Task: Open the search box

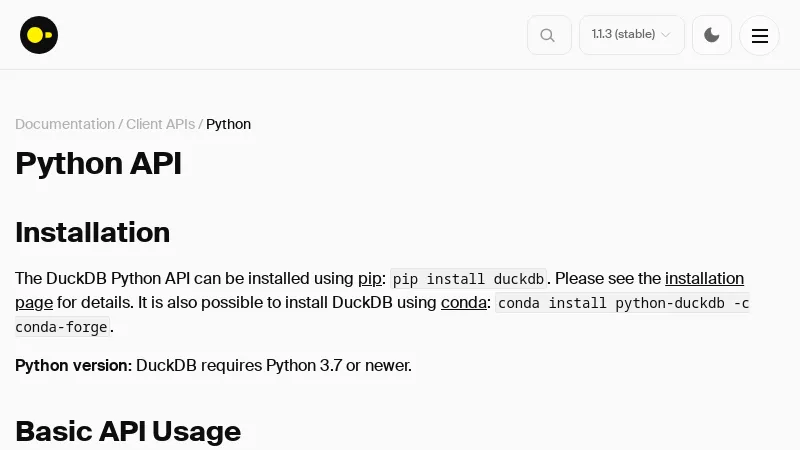Action: (549, 35)
